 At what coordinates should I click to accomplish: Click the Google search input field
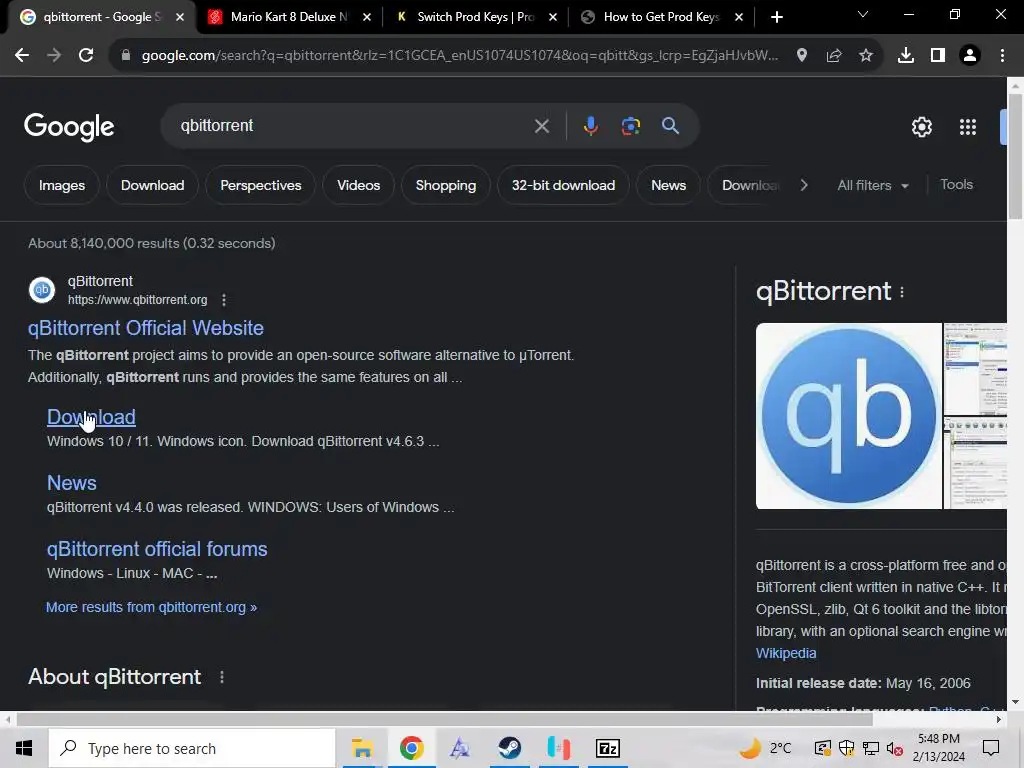[x=353, y=125]
